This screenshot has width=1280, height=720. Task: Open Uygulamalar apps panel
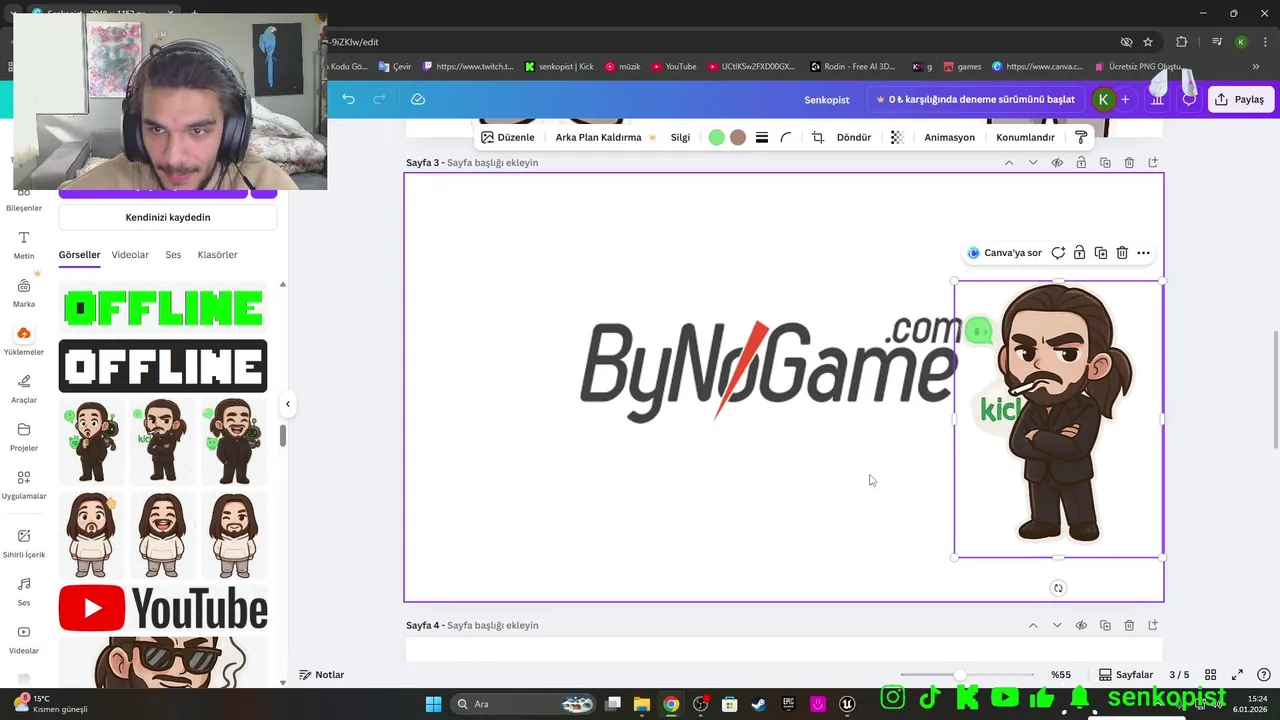point(24,485)
